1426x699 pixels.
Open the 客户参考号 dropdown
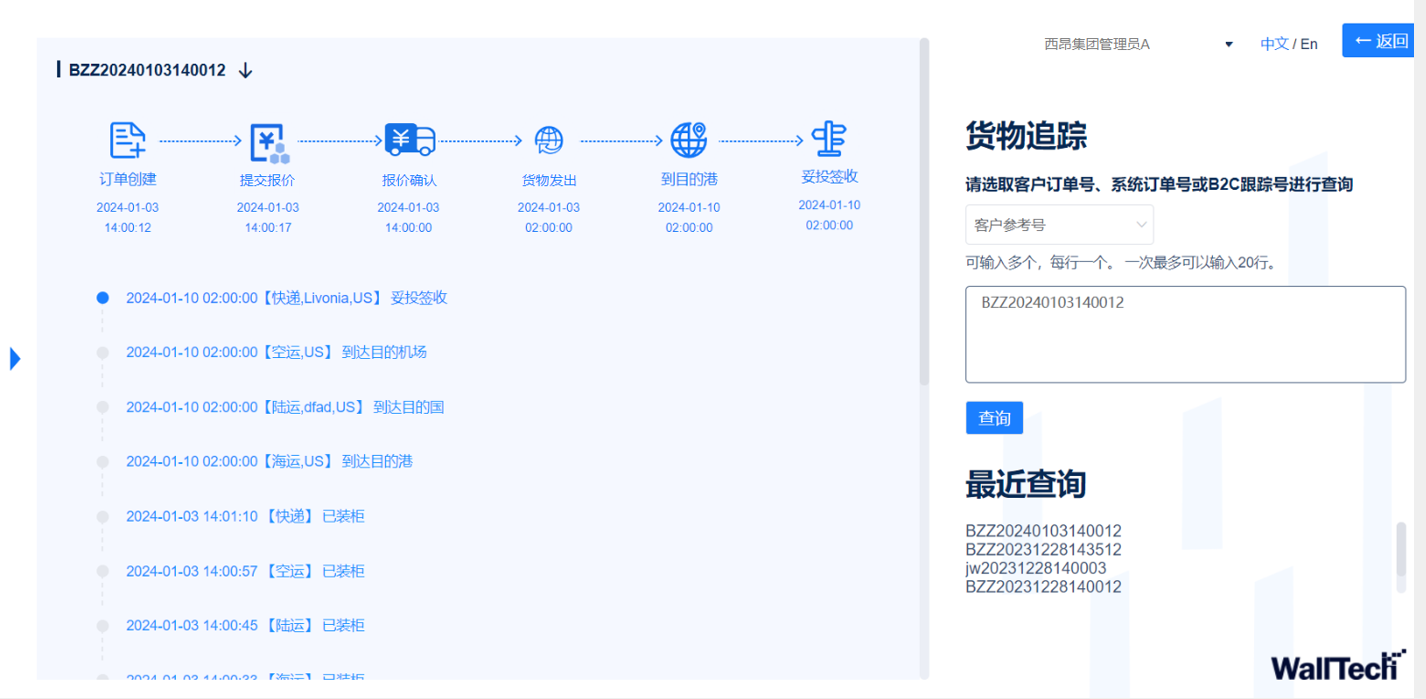pos(1059,225)
